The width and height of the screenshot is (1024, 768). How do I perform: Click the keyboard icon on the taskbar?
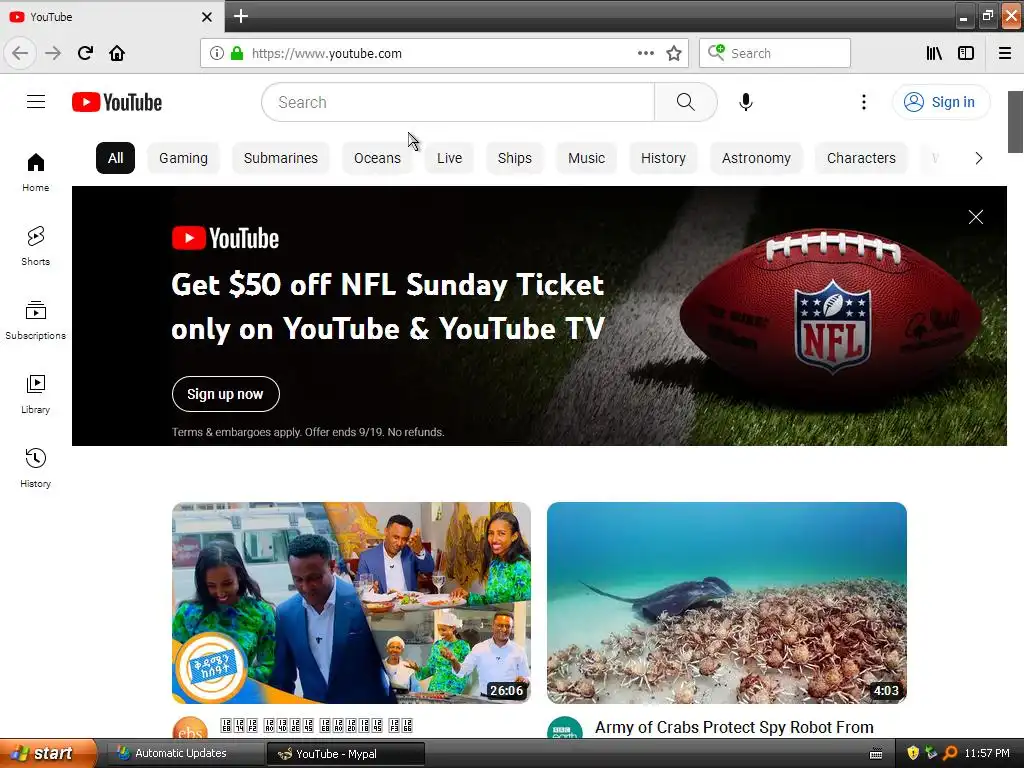pyautogui.click(x=876, y=754)
